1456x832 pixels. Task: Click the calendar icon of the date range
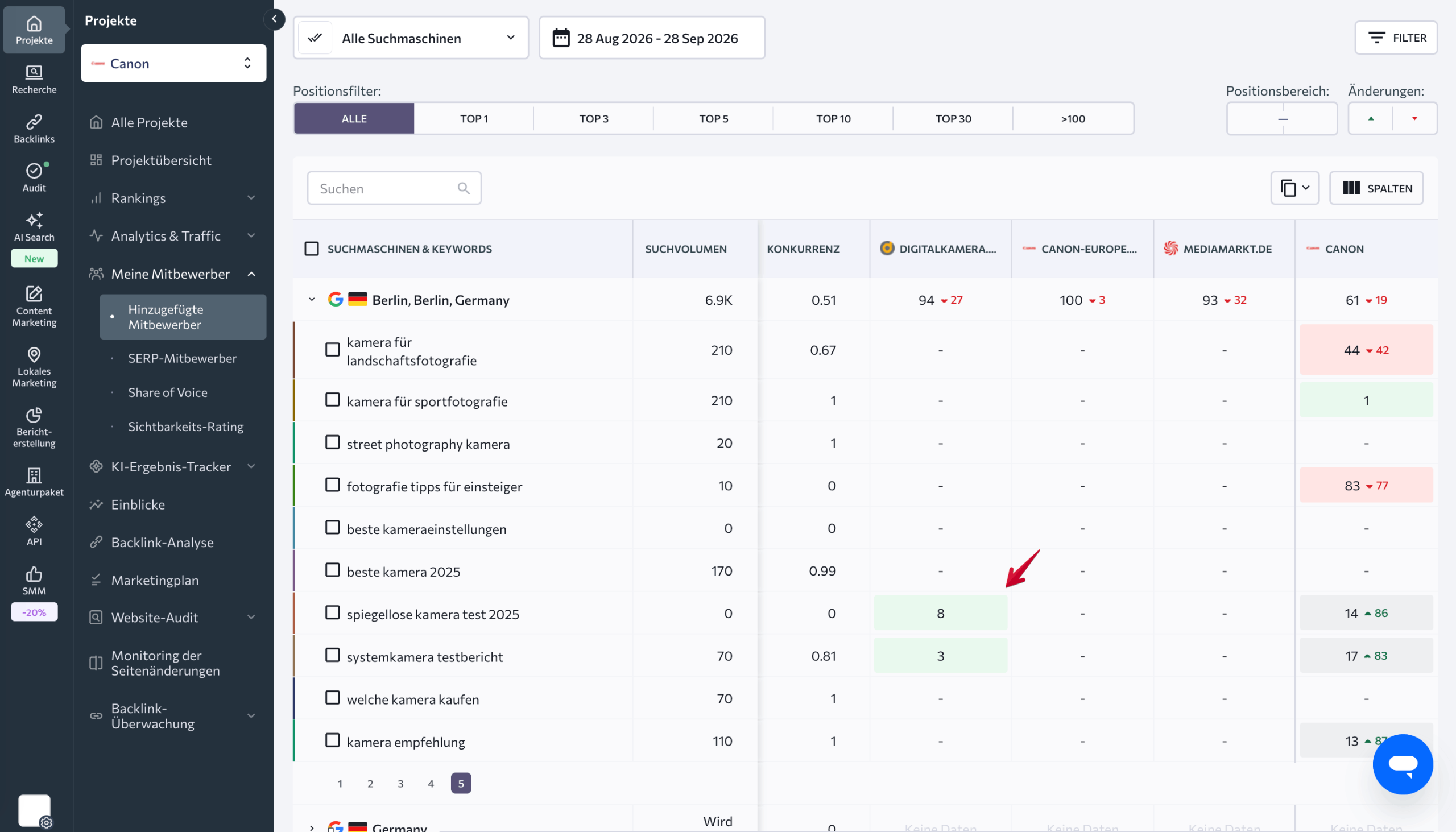(x=561, y=38)
